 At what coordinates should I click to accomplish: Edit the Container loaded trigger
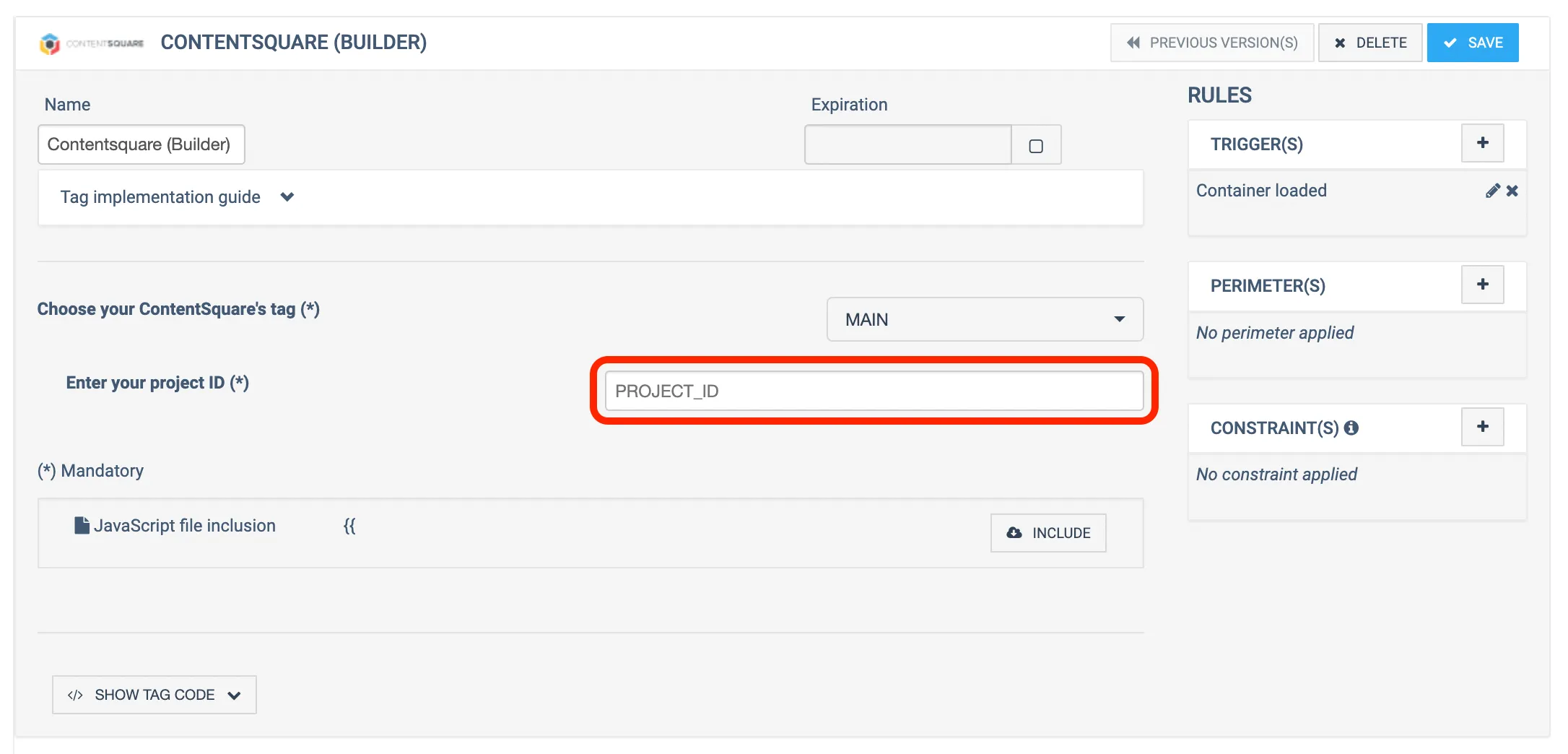point(1491,191)
